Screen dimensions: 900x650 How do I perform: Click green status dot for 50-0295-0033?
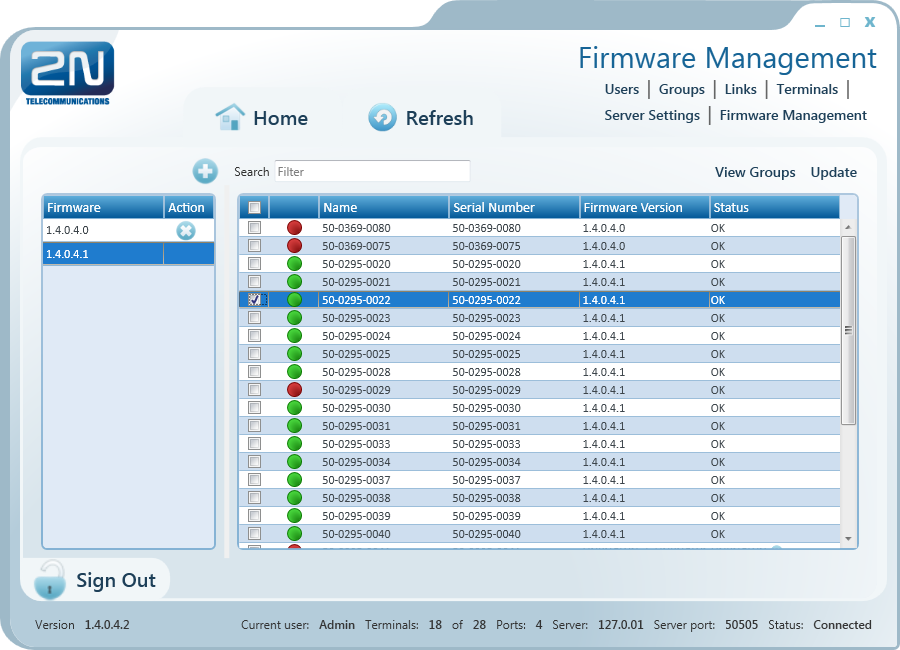click(294, 444)
